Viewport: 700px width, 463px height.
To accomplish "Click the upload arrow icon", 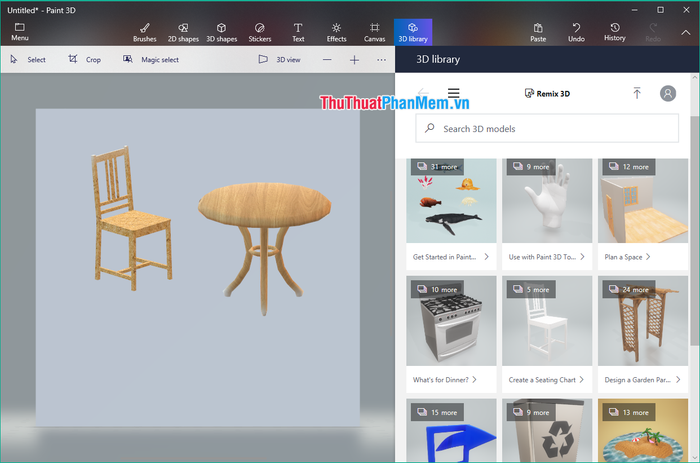I will click(x=637, y=93).
